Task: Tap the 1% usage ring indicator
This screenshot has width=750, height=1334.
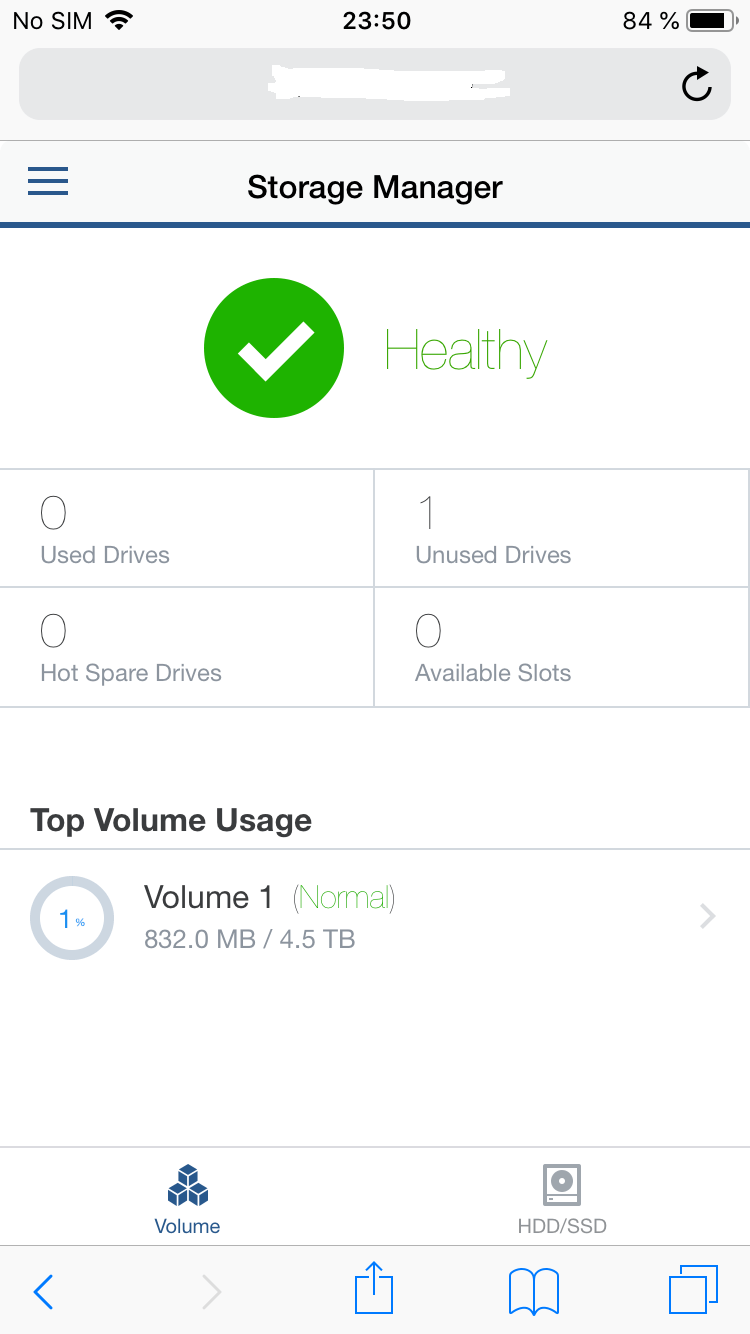Action: (x=72, y=918)
